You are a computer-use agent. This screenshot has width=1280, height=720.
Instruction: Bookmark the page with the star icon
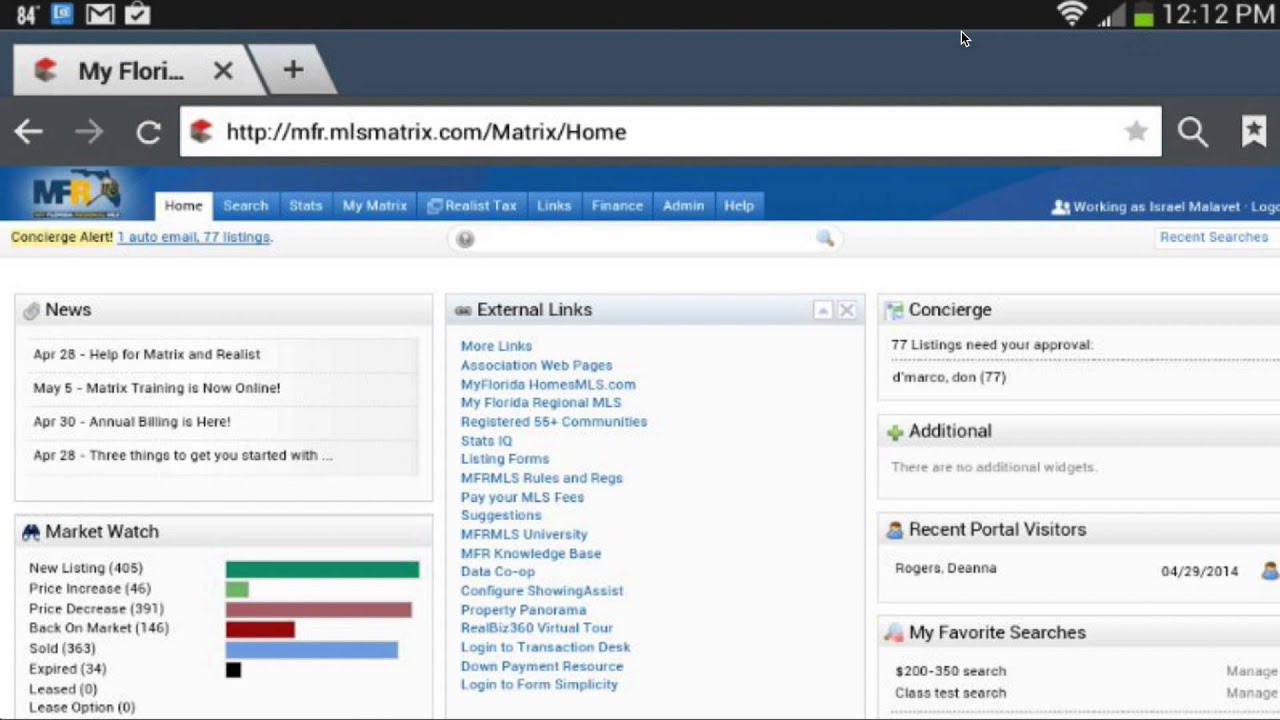(1136, 131)
